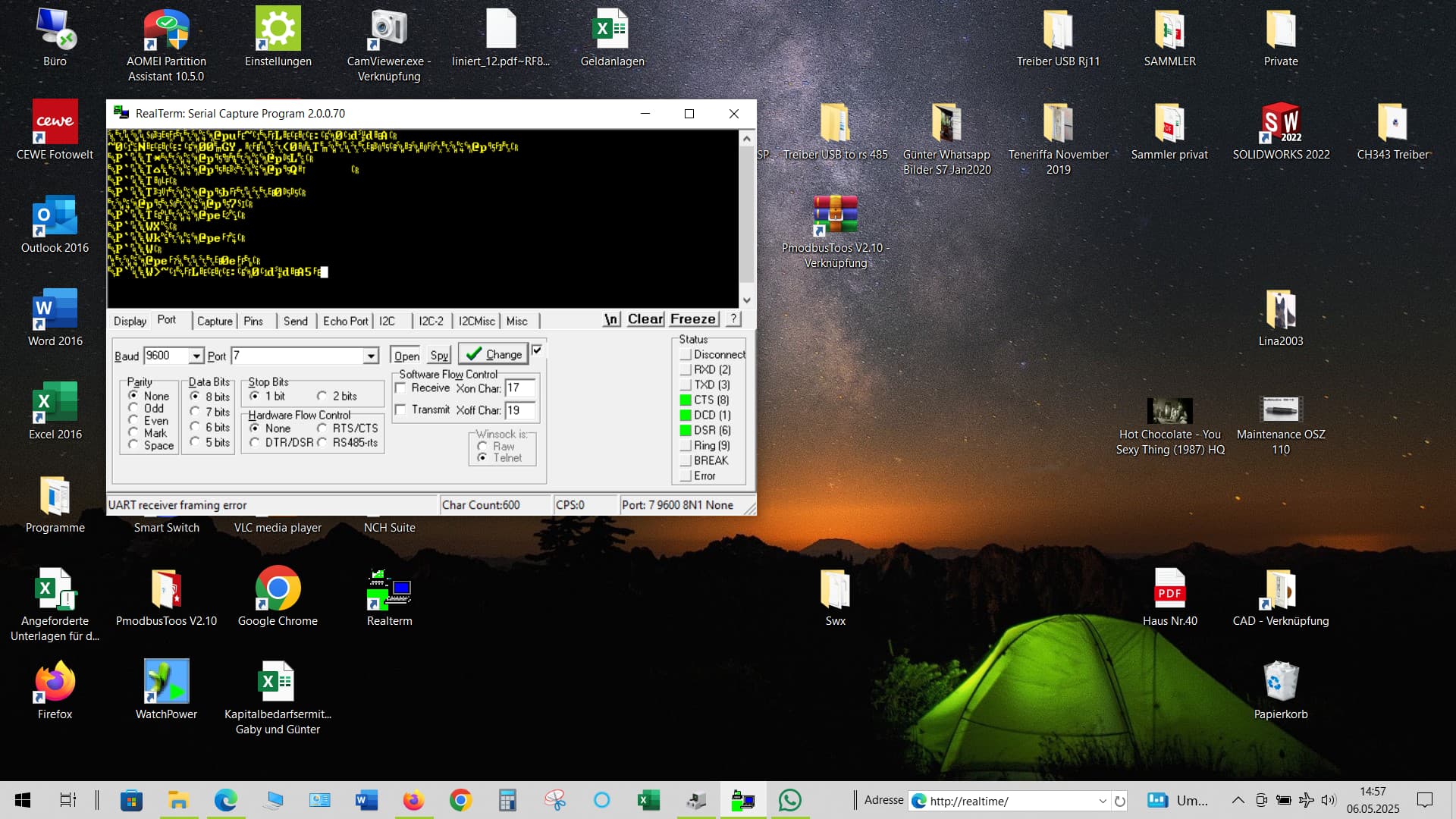Click terminal scrollbar up arrow
The height and width of the screenshot is (819, 1456).
click(747, 139)
